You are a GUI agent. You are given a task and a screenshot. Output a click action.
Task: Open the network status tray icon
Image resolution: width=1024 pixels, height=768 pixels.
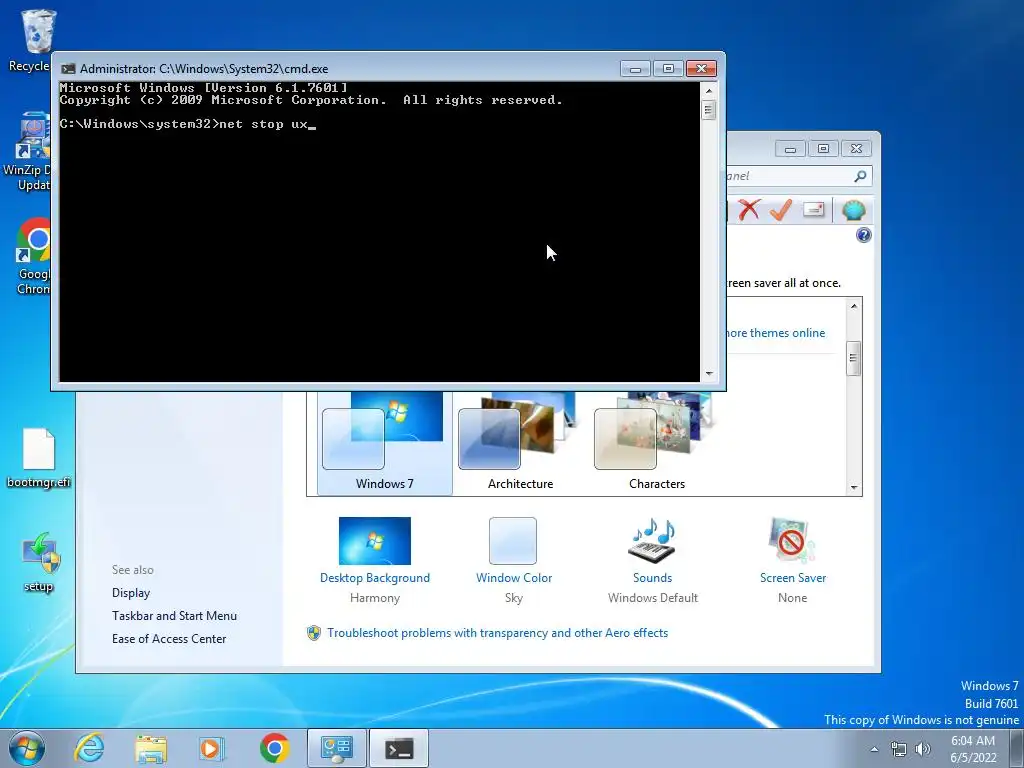pyautogui.click(x=899, y=749)
